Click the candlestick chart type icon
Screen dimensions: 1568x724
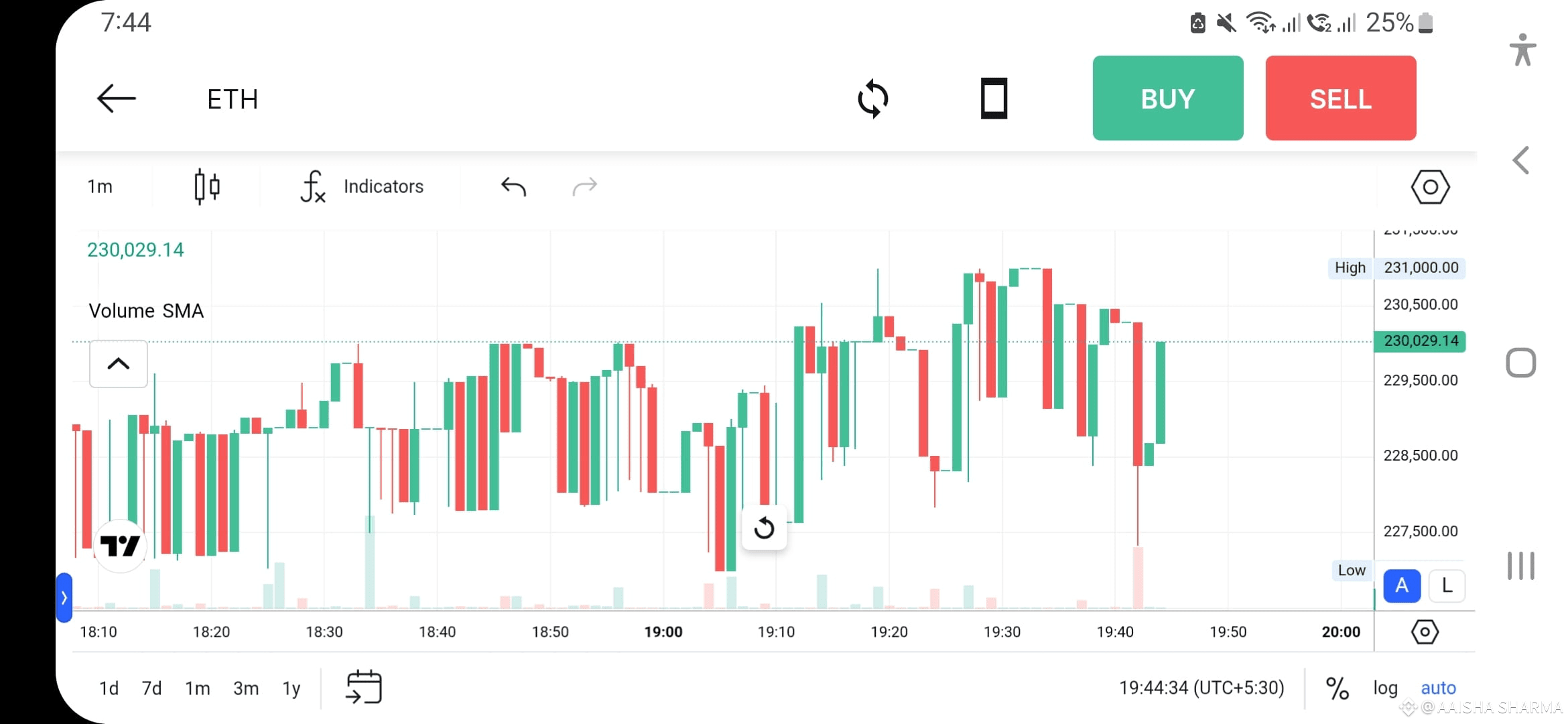(x=206, y=186)
